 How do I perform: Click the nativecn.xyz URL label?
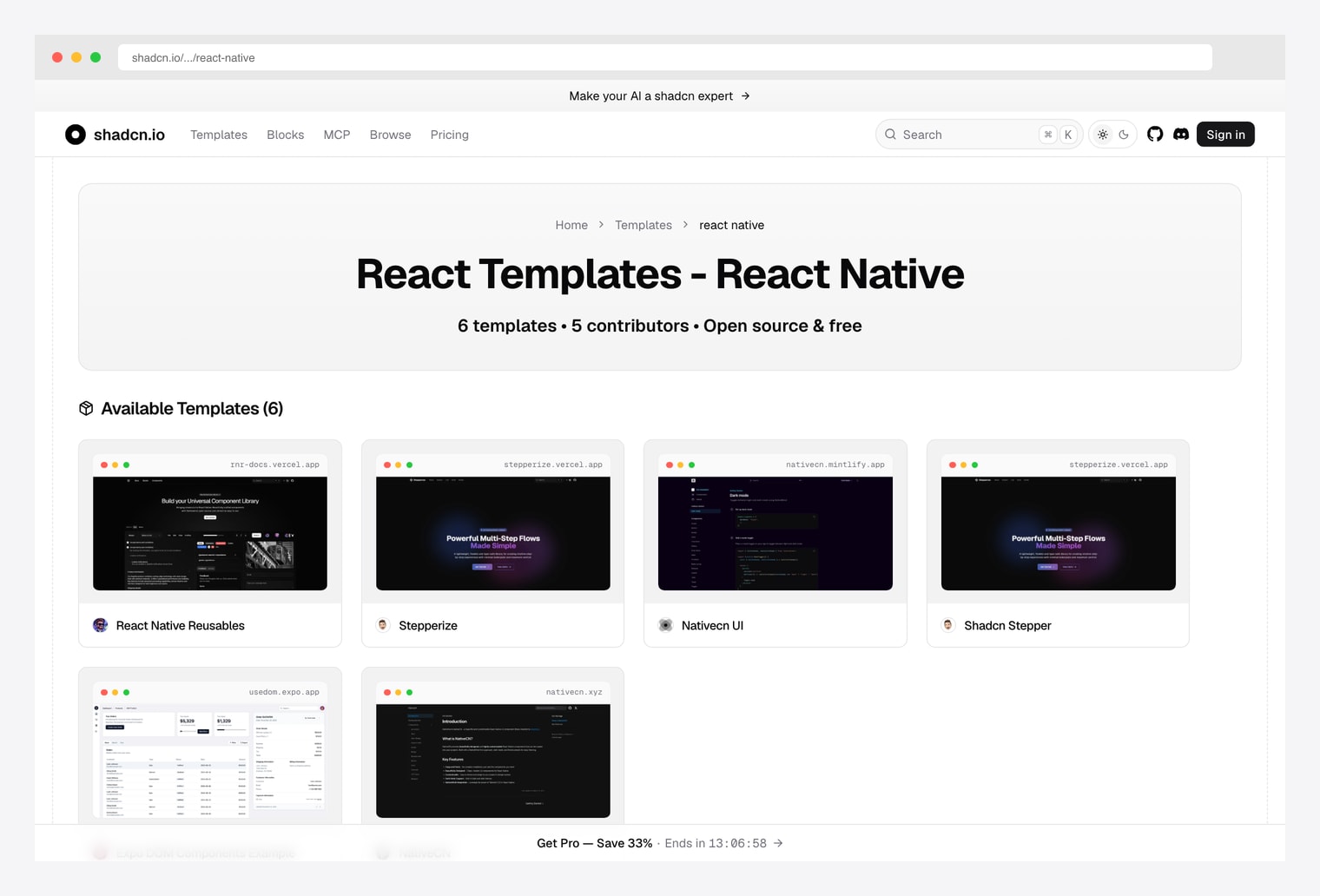574,692
